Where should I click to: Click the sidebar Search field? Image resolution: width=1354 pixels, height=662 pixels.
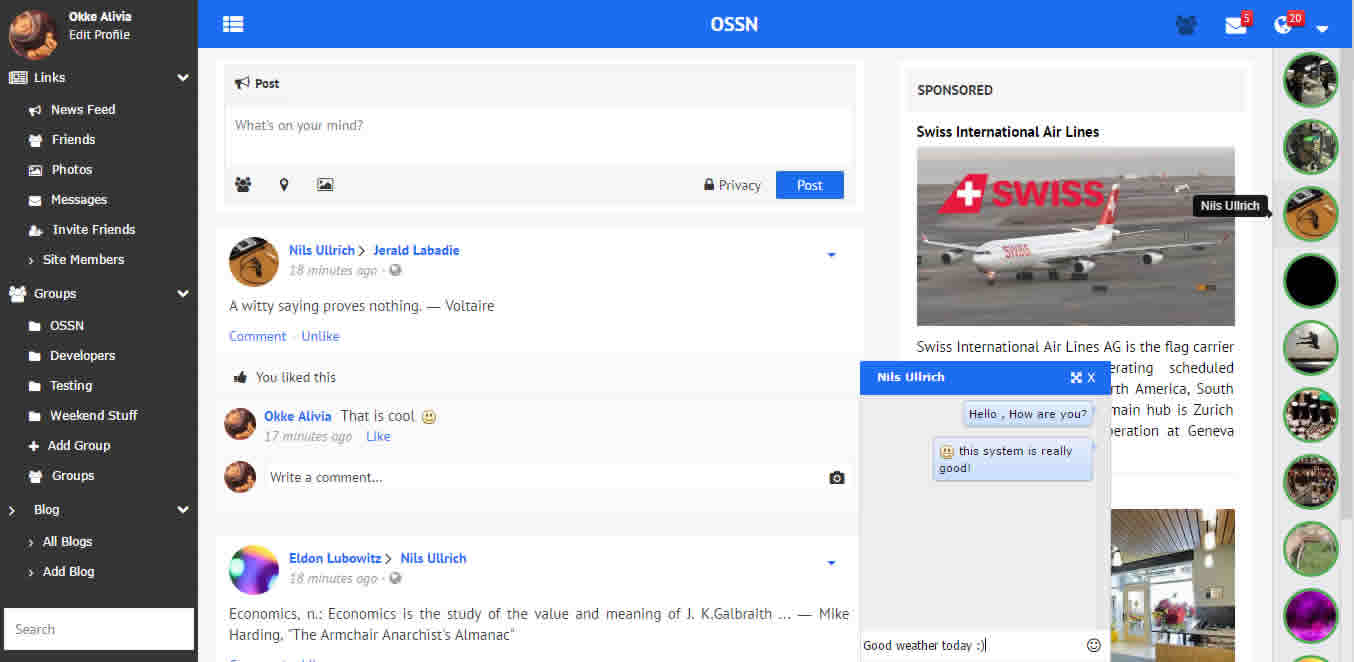[99, 630]
